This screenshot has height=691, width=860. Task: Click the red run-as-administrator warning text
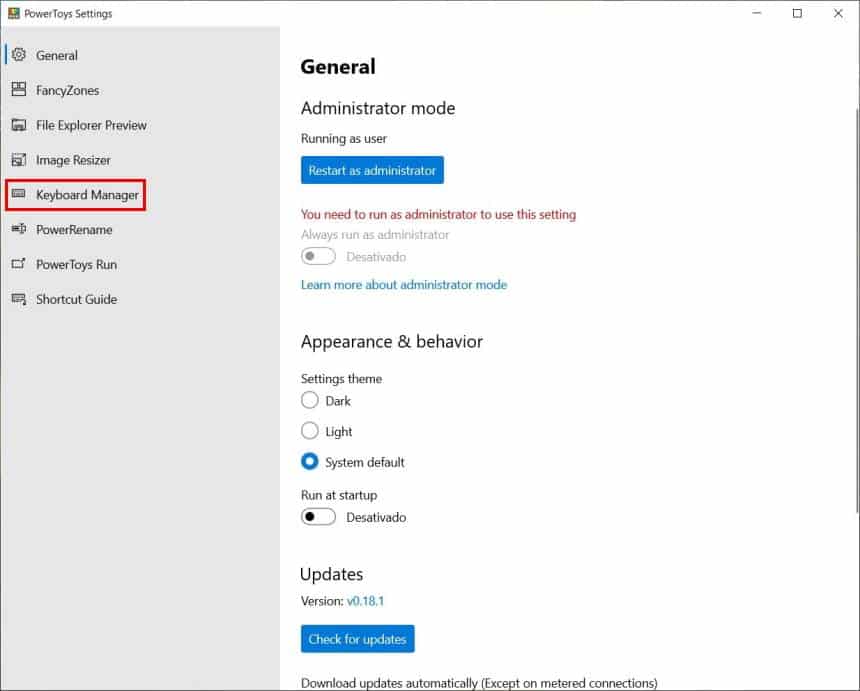[x=438, y=214]
